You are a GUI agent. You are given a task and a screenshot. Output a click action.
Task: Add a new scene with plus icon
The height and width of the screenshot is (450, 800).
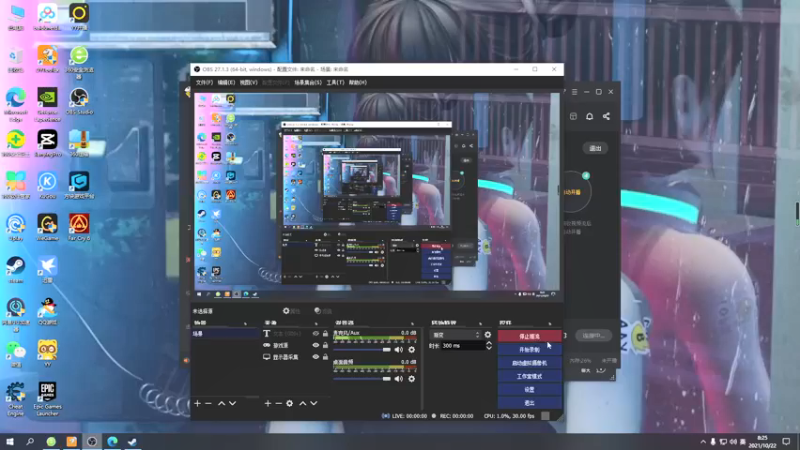tap(197, 404)
